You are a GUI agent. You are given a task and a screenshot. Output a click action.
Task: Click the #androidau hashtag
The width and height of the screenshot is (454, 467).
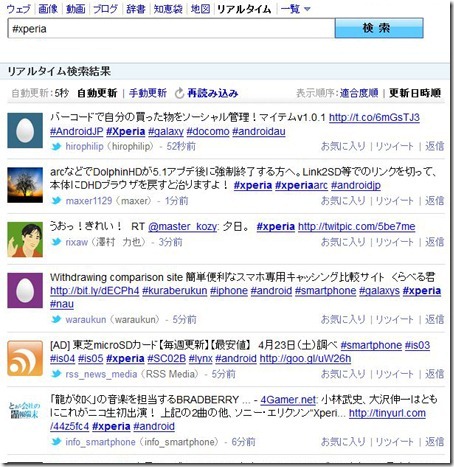tap(259, 131)
